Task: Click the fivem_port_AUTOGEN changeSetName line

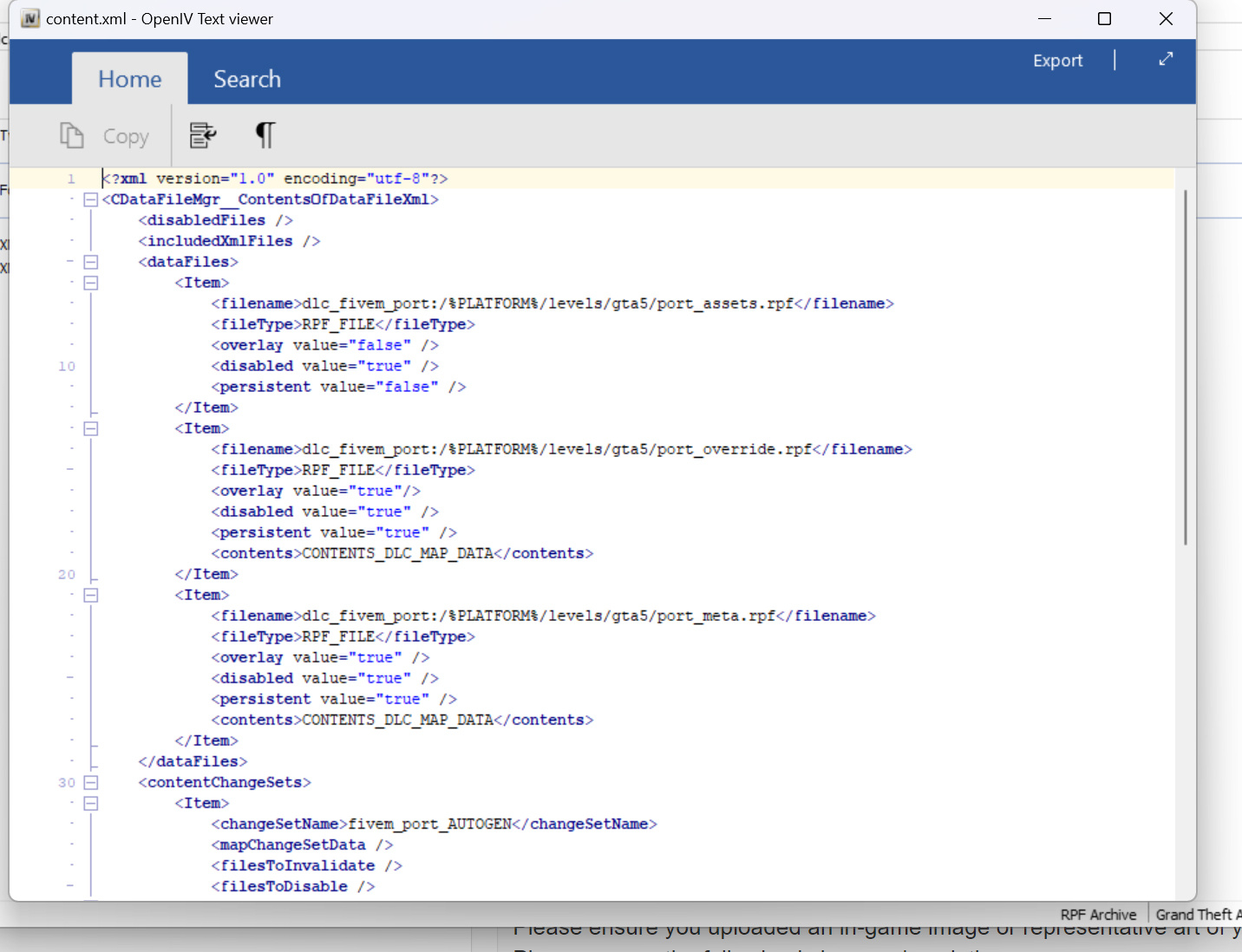Action: tap(434, 824)
